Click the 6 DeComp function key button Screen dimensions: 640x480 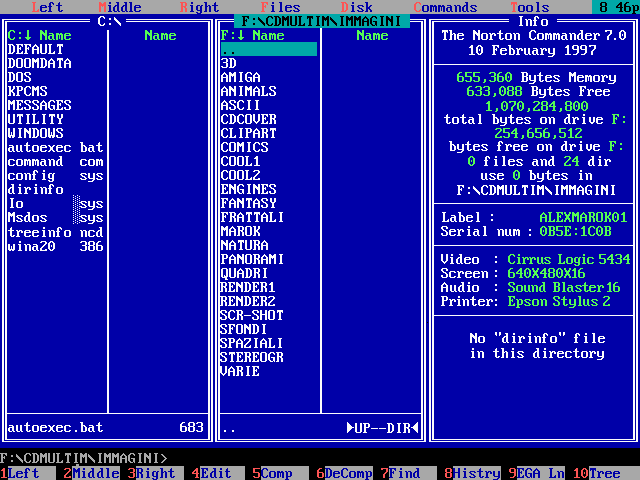[x=344, y=473]
